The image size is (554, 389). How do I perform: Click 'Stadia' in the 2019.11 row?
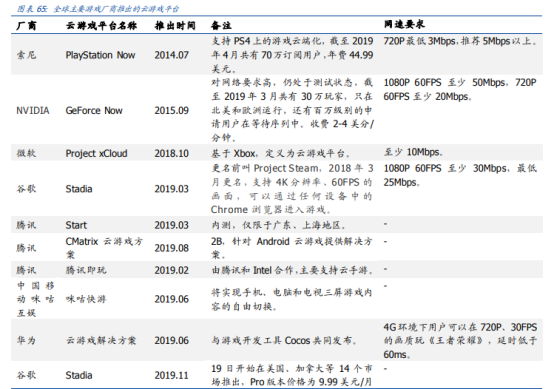pyautogui.click(x=79, y=375)
